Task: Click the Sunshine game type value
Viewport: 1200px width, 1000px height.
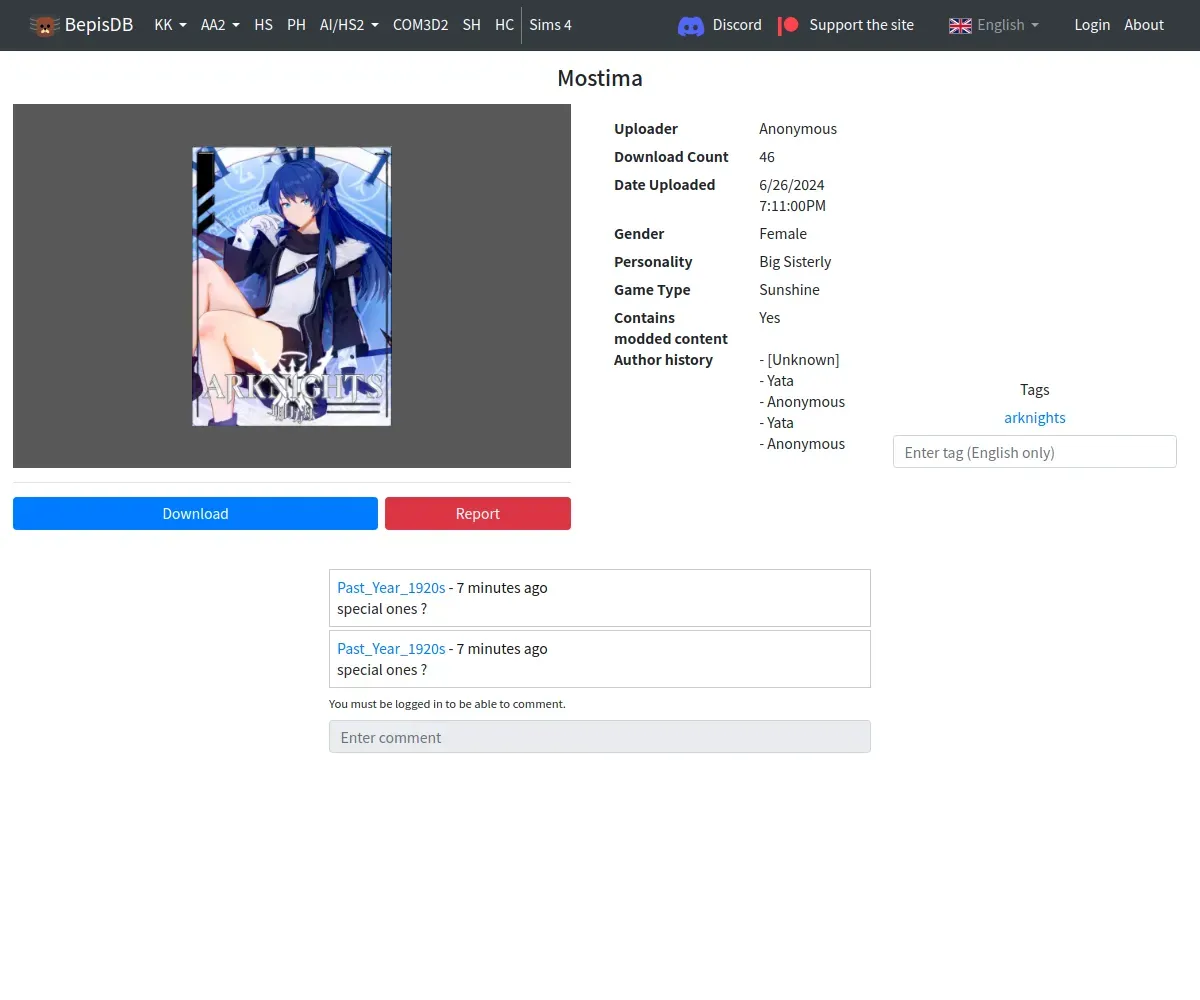Action: pyautogui.click(x=789, y=290)
